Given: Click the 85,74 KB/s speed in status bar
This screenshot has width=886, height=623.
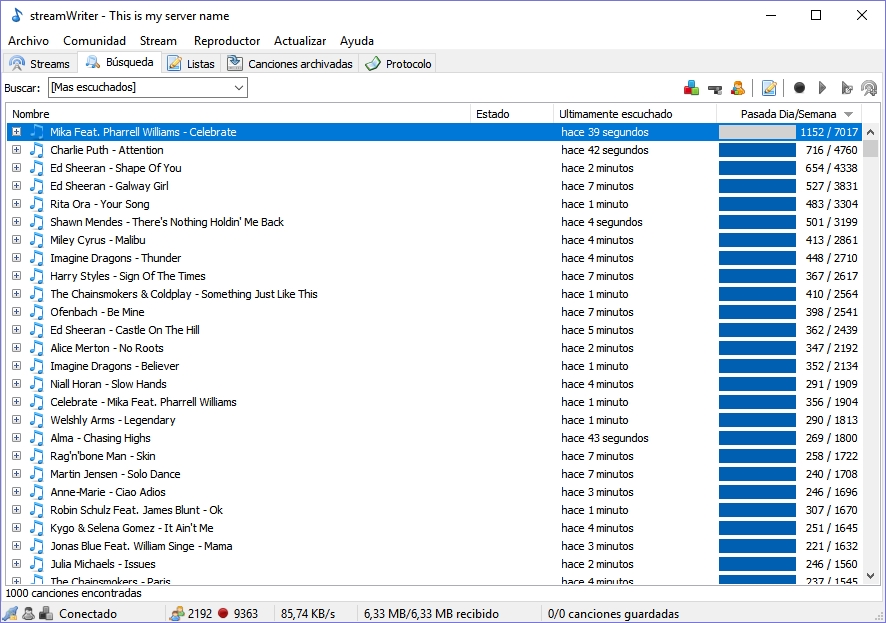Looking at the screenshot, I should point(308,613).
